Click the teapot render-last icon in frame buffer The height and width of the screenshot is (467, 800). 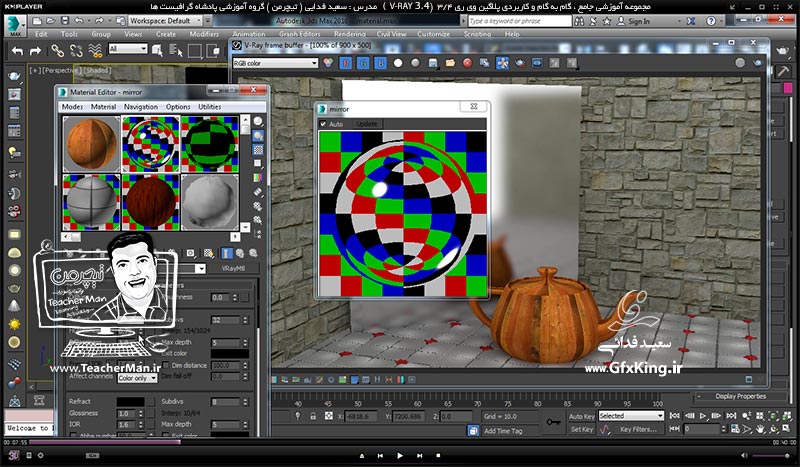pyautogui.click(x=758, y=63)
